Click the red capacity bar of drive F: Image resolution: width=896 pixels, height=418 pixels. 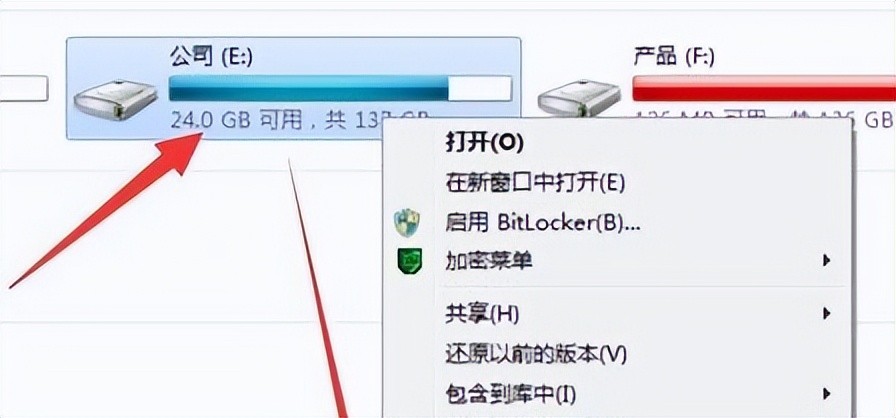tap(764, 89)
